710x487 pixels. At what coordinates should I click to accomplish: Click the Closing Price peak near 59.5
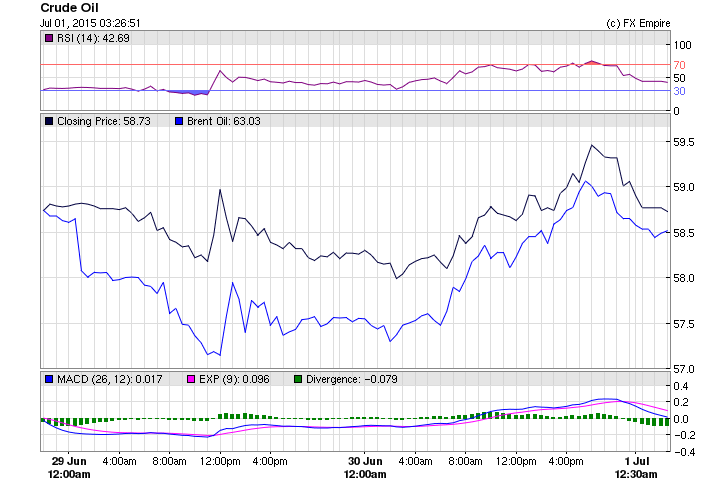pyautogui.click(x=591, y=145)
